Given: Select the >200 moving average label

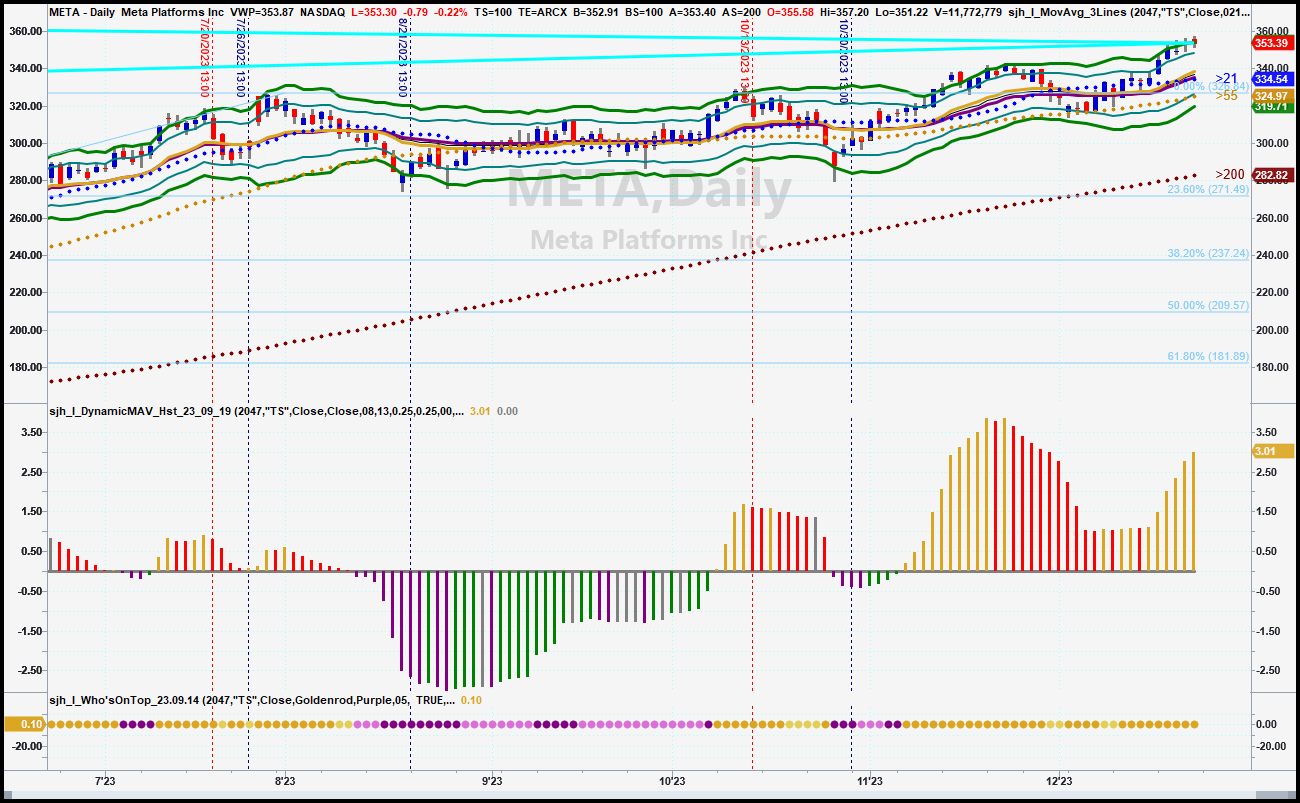Looking at the screenshot, I should click(1229, 175).
